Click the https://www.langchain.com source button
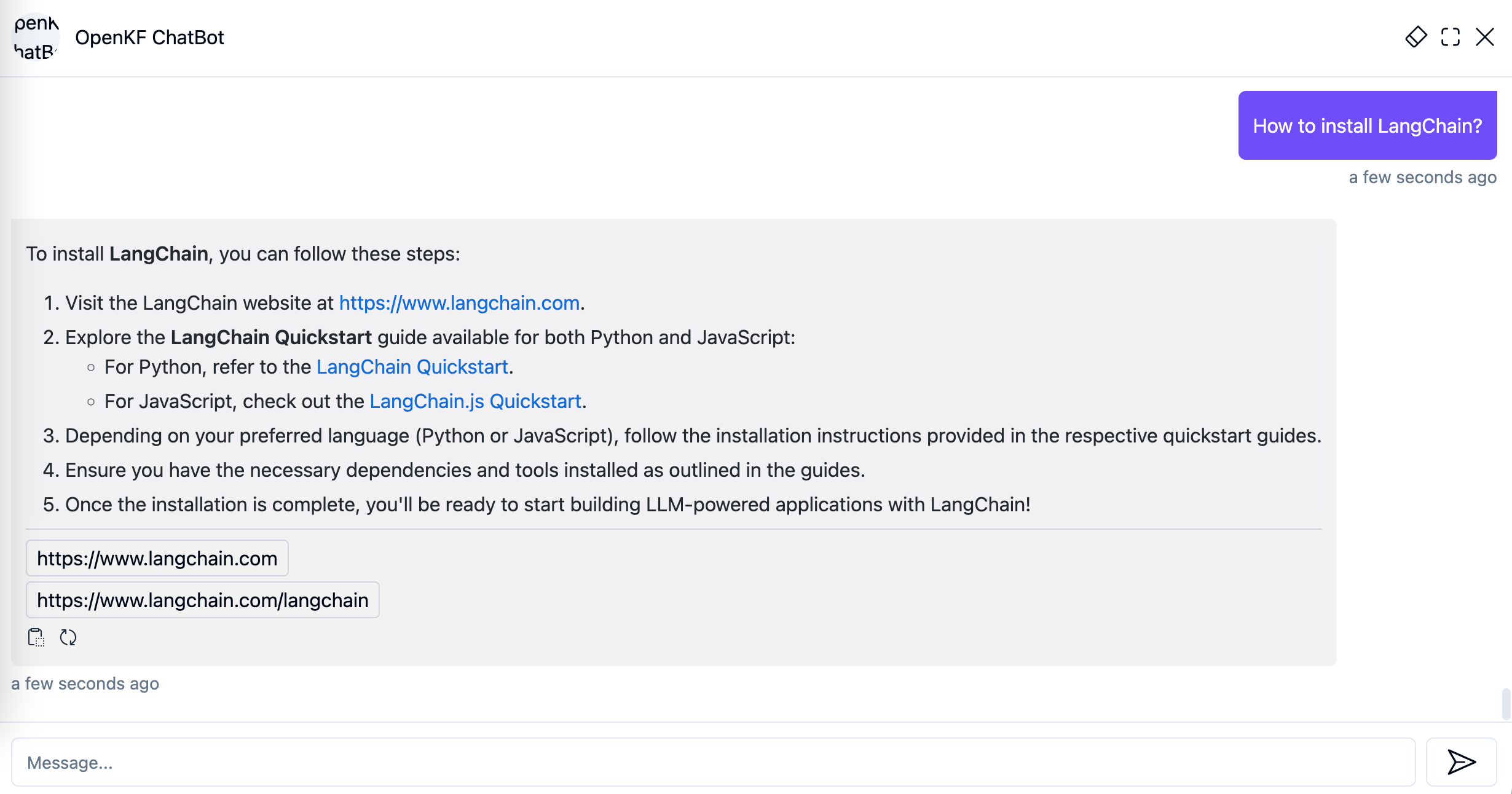Screen dimensions: 1512x794 (157, 558)
